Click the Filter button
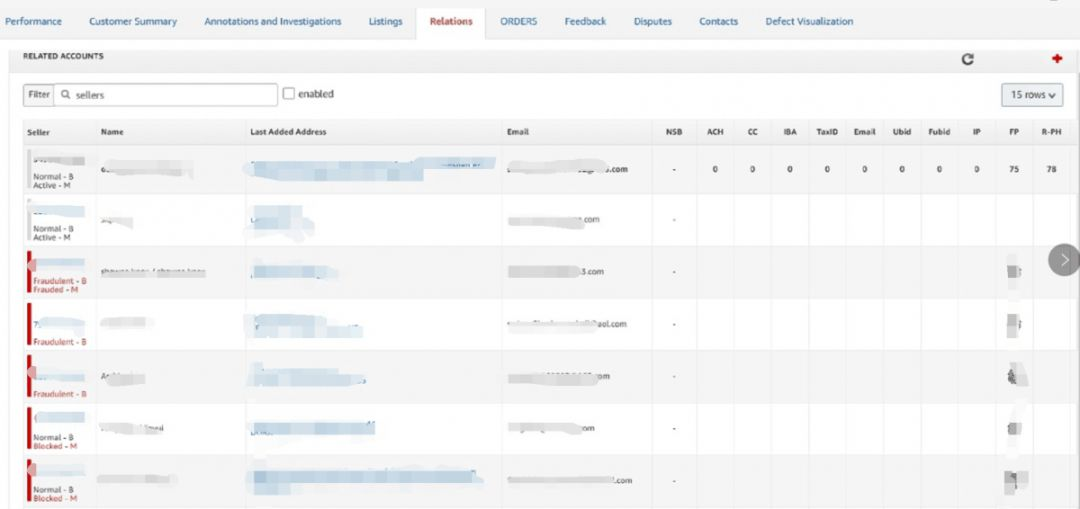This screenshot has width=1080, height=509. (x=38, y=95)
